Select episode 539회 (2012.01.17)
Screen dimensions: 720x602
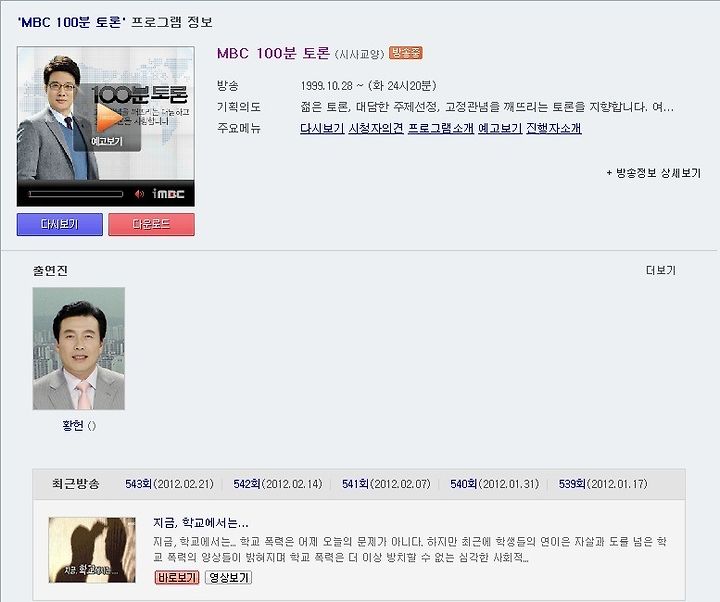pyautogui.click(x=603, y=484)
